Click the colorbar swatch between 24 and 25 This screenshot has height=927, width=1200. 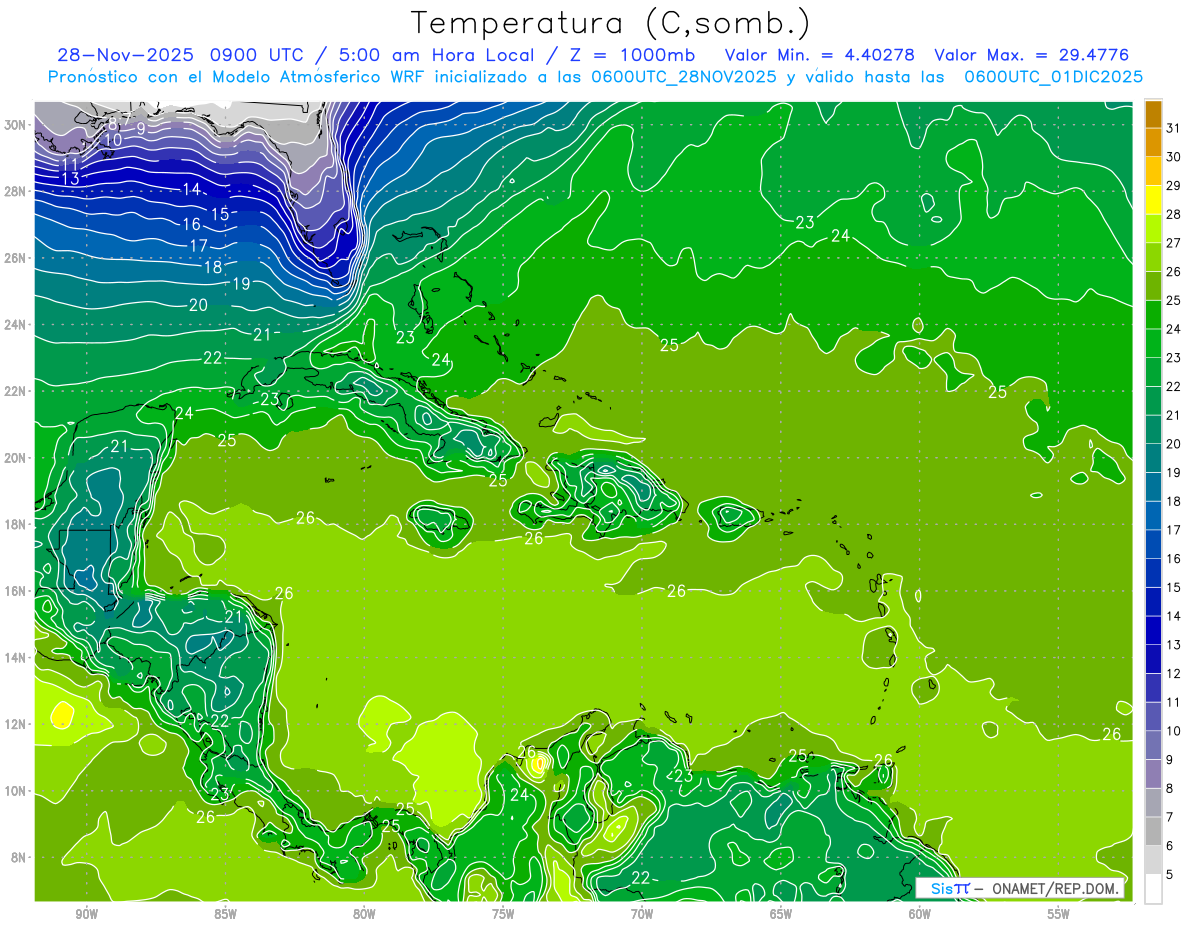coord(1153,314)
